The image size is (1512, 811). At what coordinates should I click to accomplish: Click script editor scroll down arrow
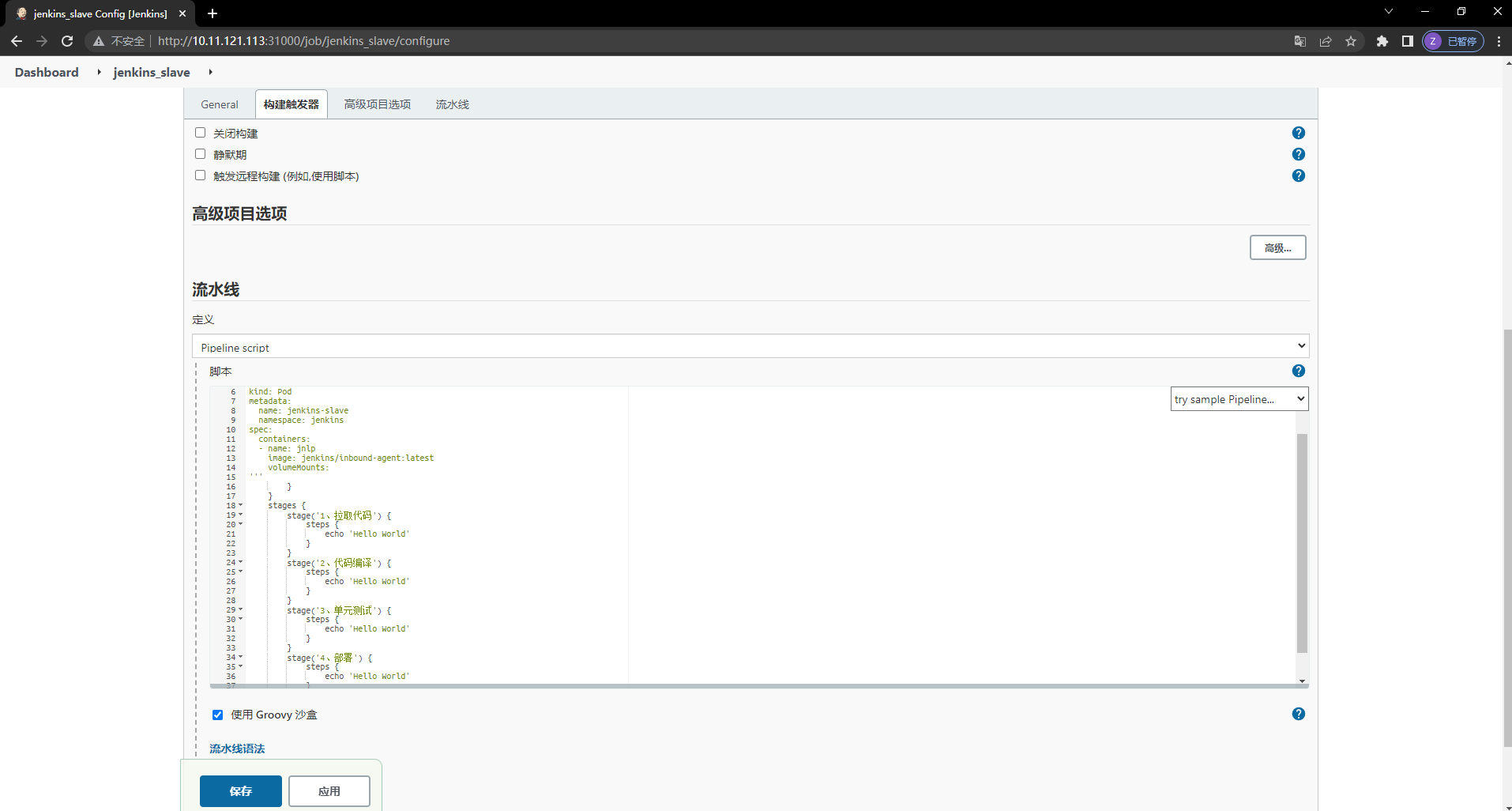pos(1302,681)
